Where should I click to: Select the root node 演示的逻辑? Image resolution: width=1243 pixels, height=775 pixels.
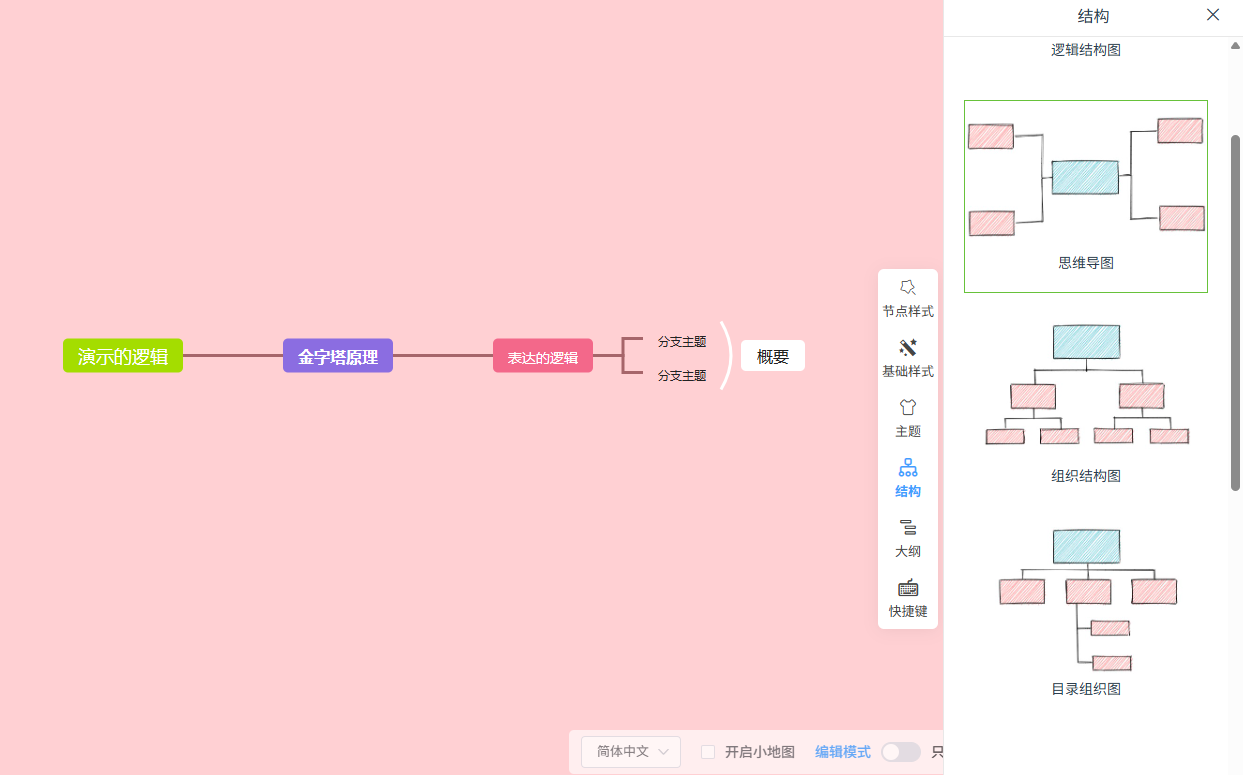pos(123,355)
